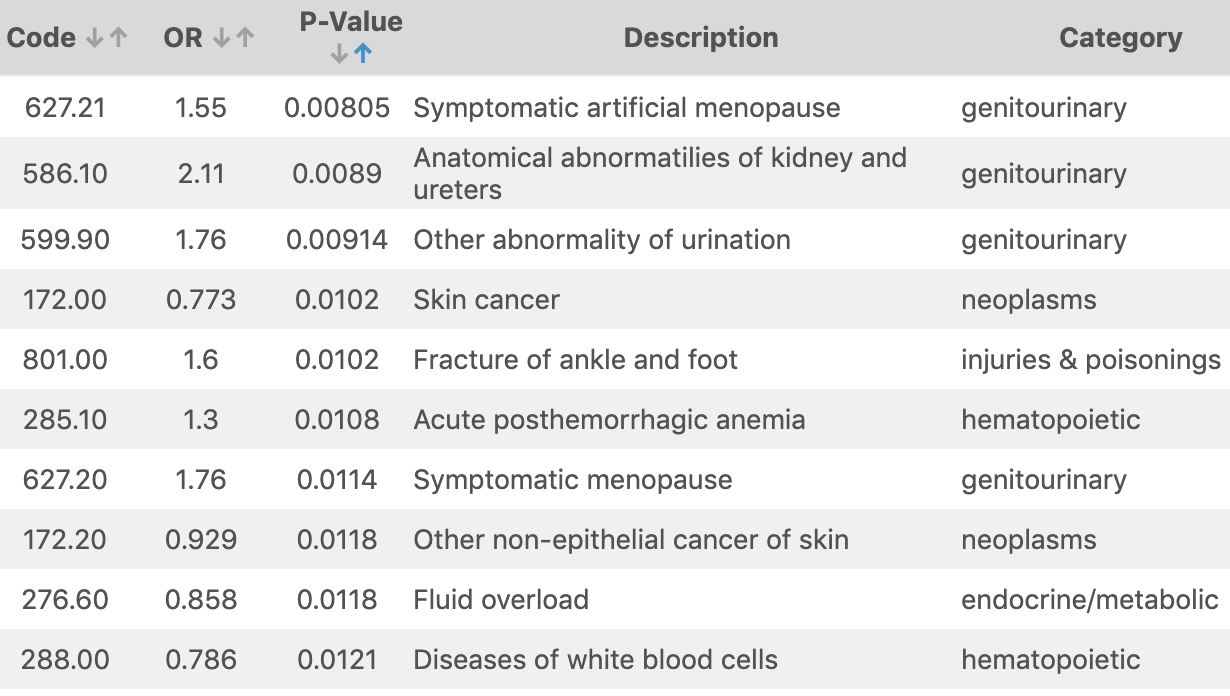
Task: Click the blue P-Value ascending arrow
Action: [363, 56]
